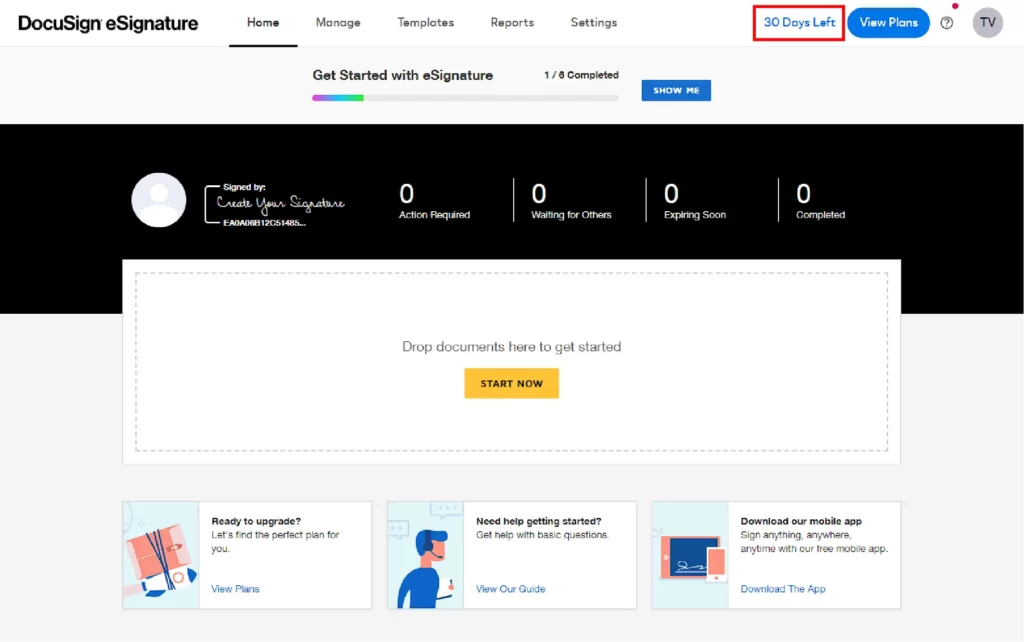Click the Drop documents here area text

pyautogui.click(x=511, y=347)
